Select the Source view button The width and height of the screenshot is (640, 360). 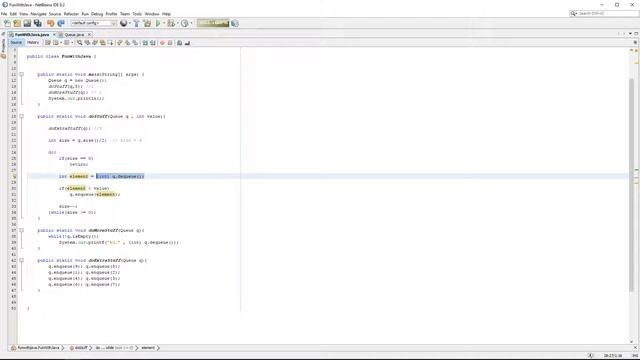[16, 42]
